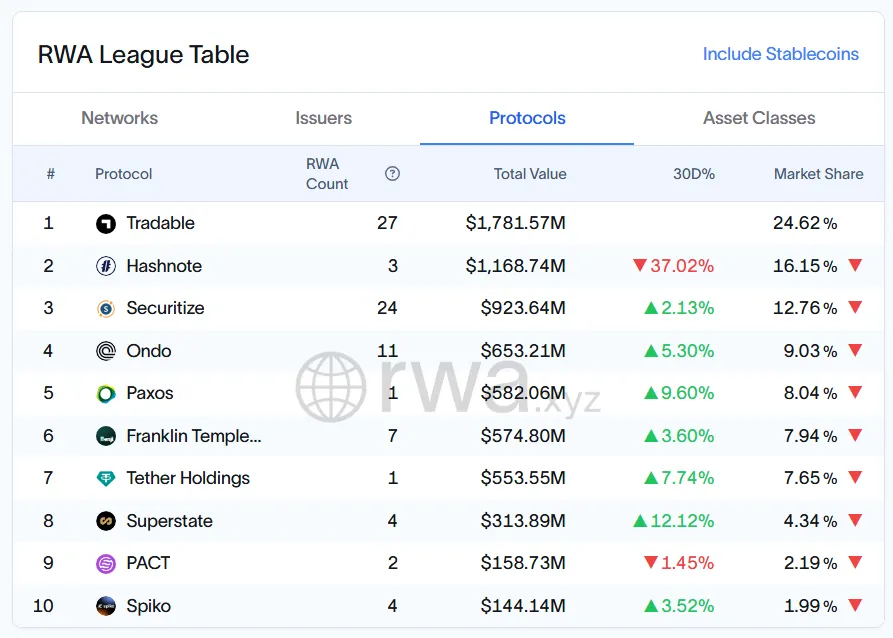Screen dimensions: 893x638
Task: Sort by the 30D% column header
Action: point(693,174)
